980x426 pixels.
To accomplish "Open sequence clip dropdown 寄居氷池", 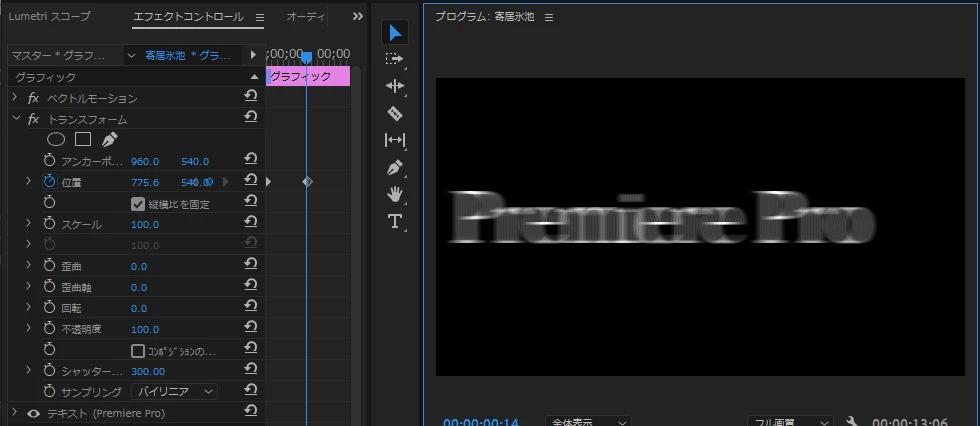I will pos(132,55).
